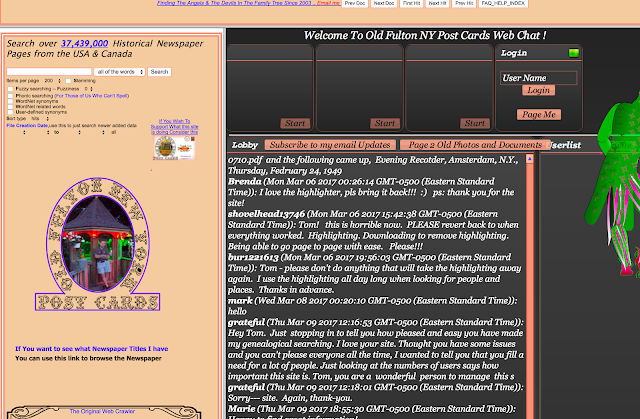Select the Lobby tab

[x=245, y=145]
